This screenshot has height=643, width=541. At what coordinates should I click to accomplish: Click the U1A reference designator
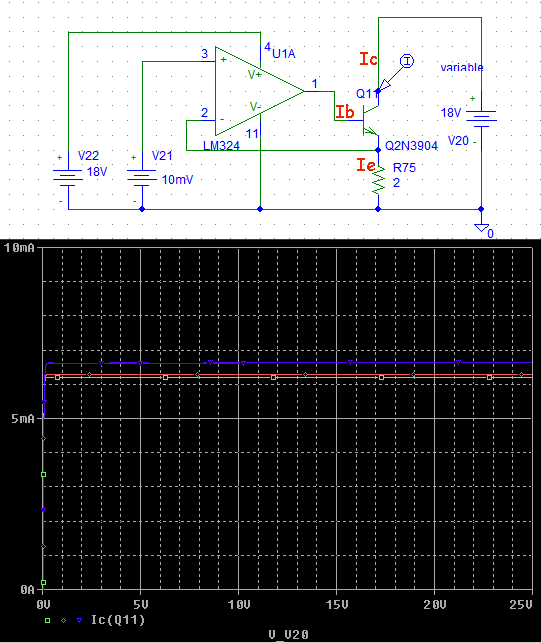point(284,54)
